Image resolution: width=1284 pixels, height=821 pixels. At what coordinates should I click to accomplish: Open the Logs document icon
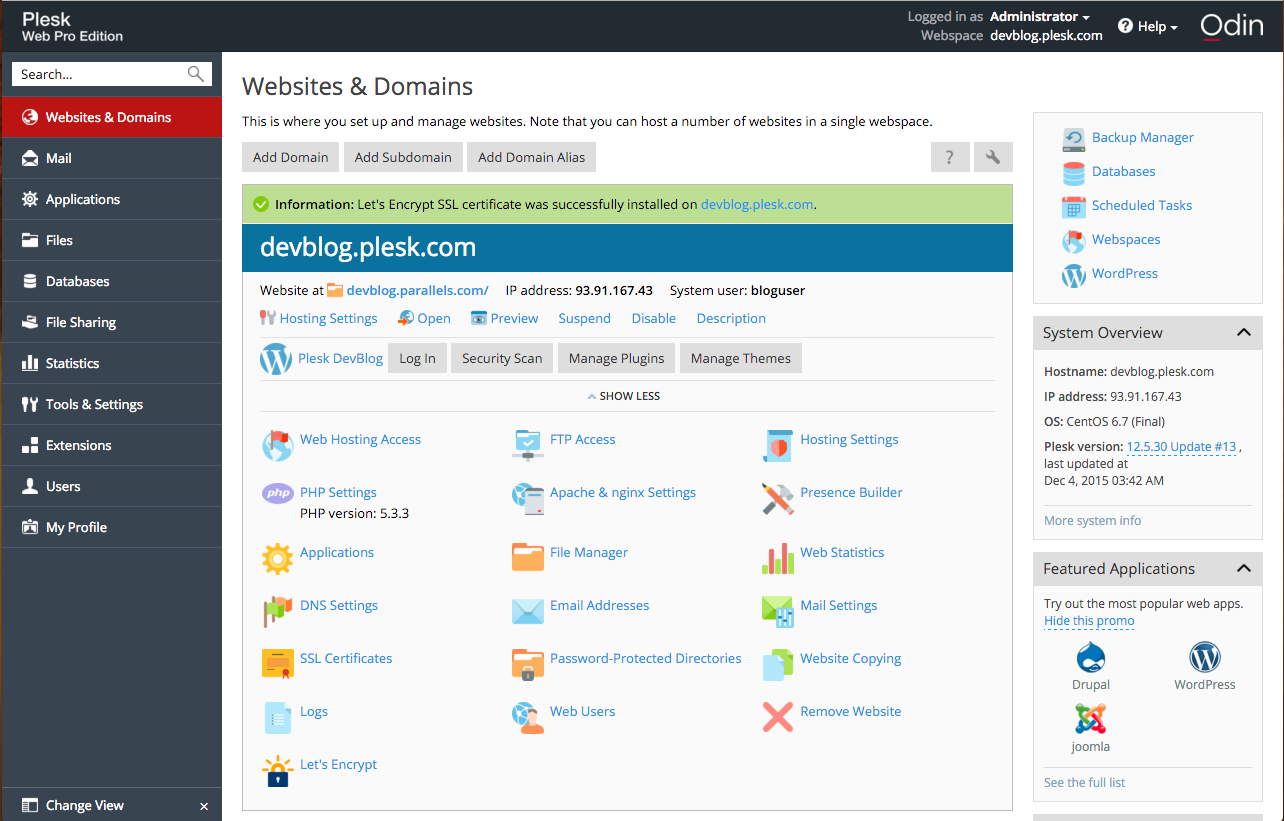pyautogui.click(x=277, y=717)
